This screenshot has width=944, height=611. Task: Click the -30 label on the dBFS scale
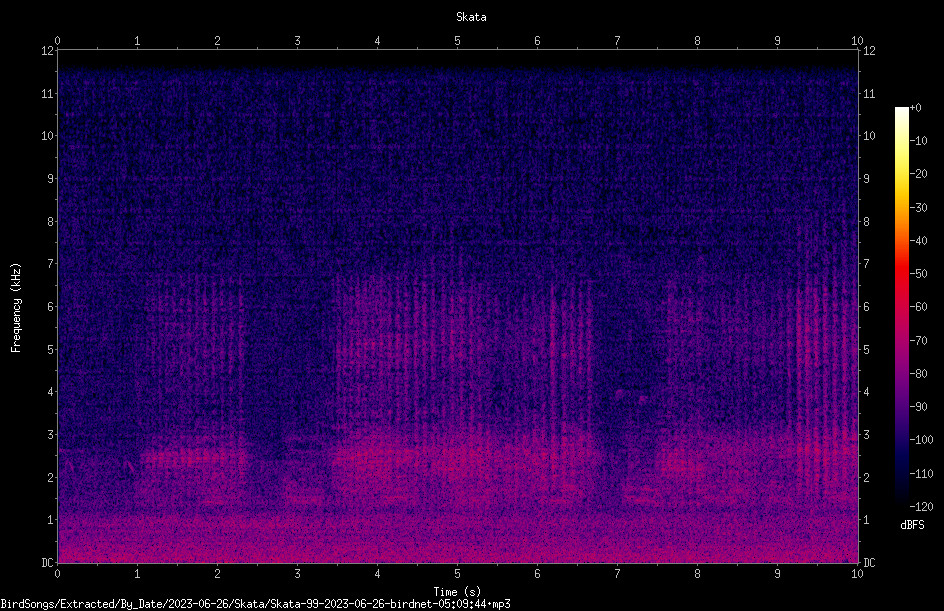[919, 208]
